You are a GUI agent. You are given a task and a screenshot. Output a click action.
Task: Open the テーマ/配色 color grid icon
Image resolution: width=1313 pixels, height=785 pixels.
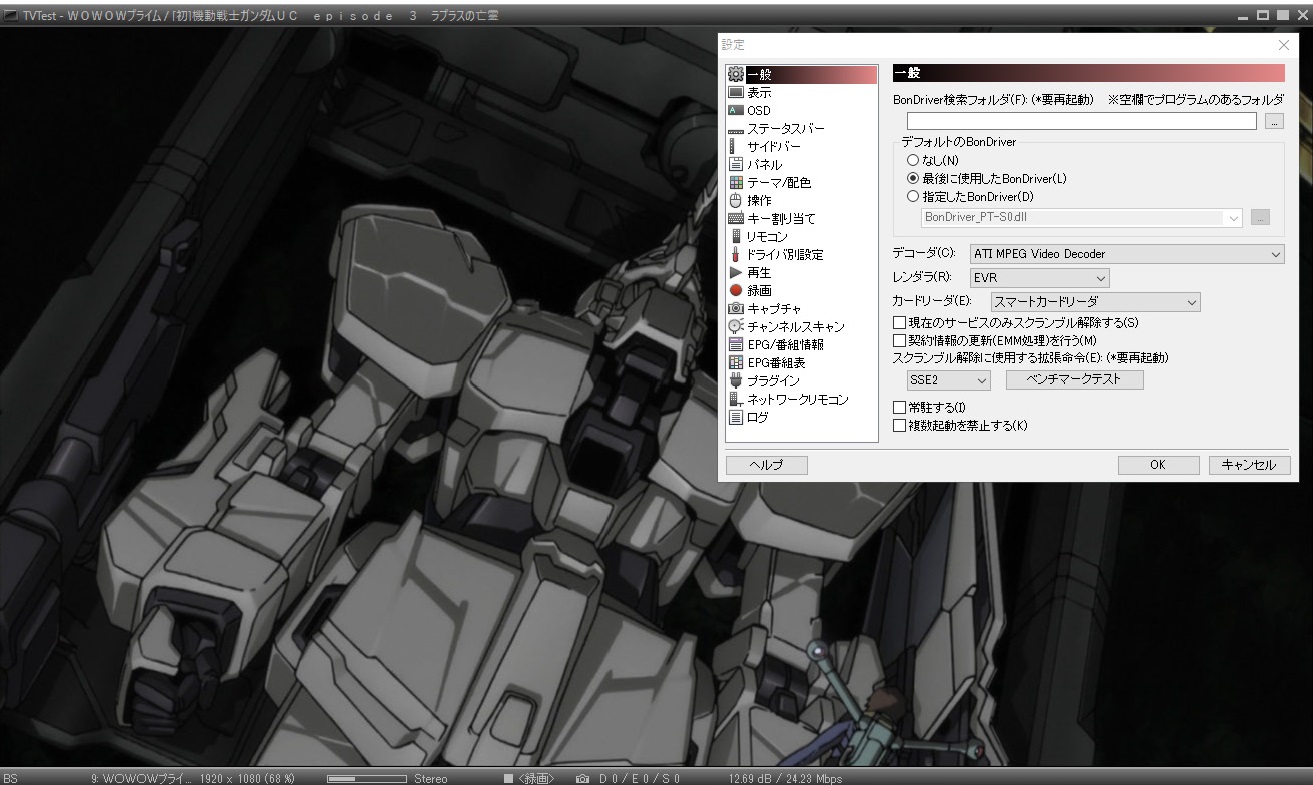click(736, 182)
